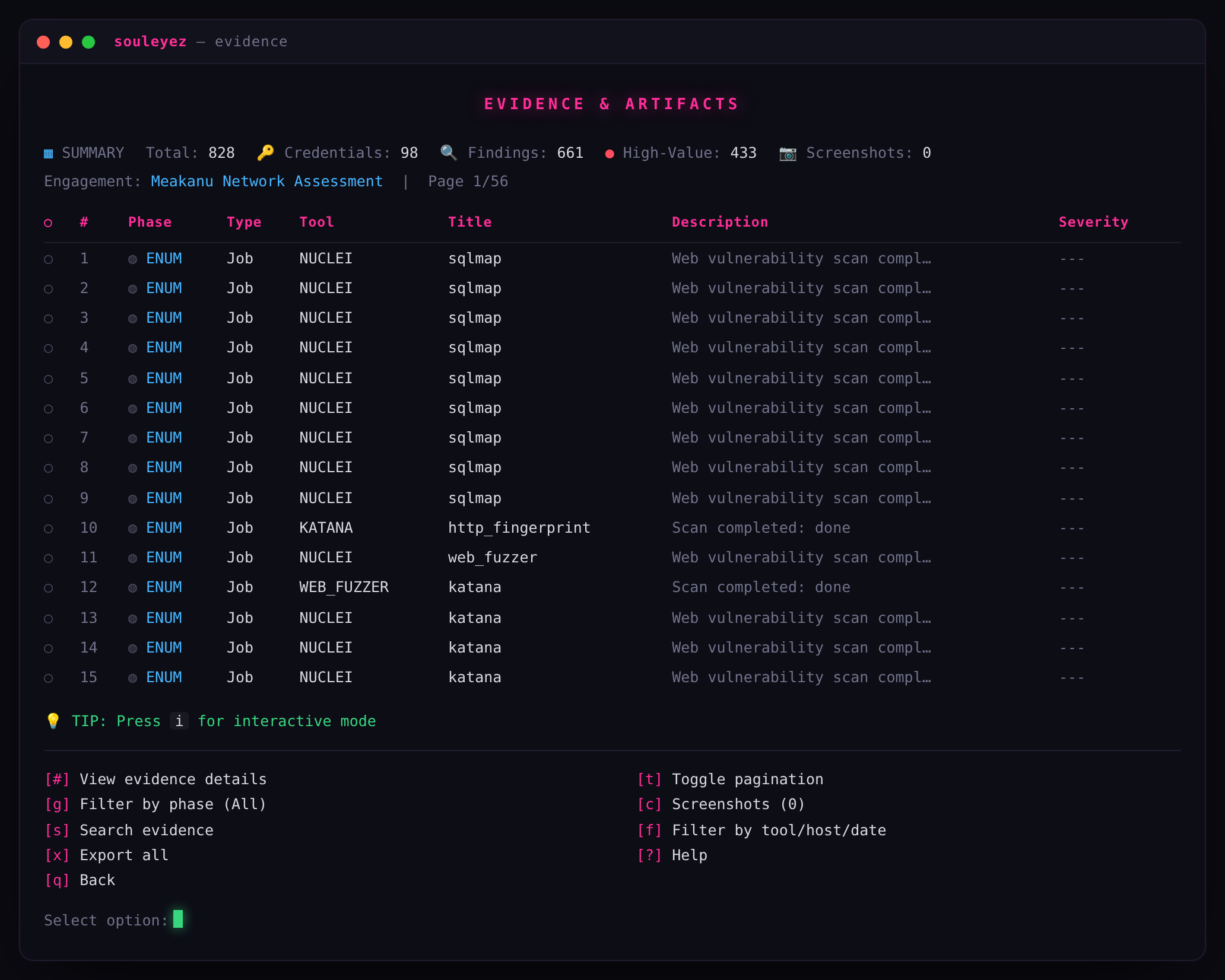Select the radio circle for row 15
This screenshot has height=980, width=1225.
coord(49,678)
